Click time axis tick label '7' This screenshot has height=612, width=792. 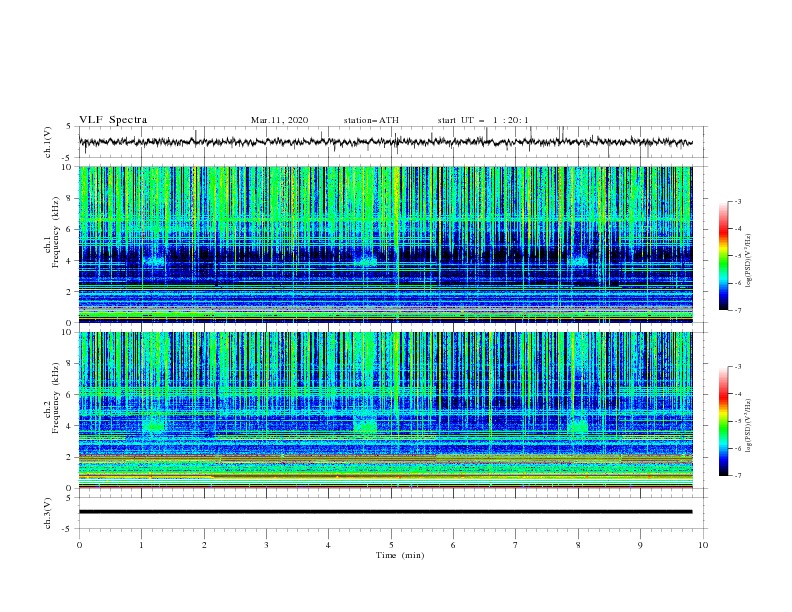516,545
